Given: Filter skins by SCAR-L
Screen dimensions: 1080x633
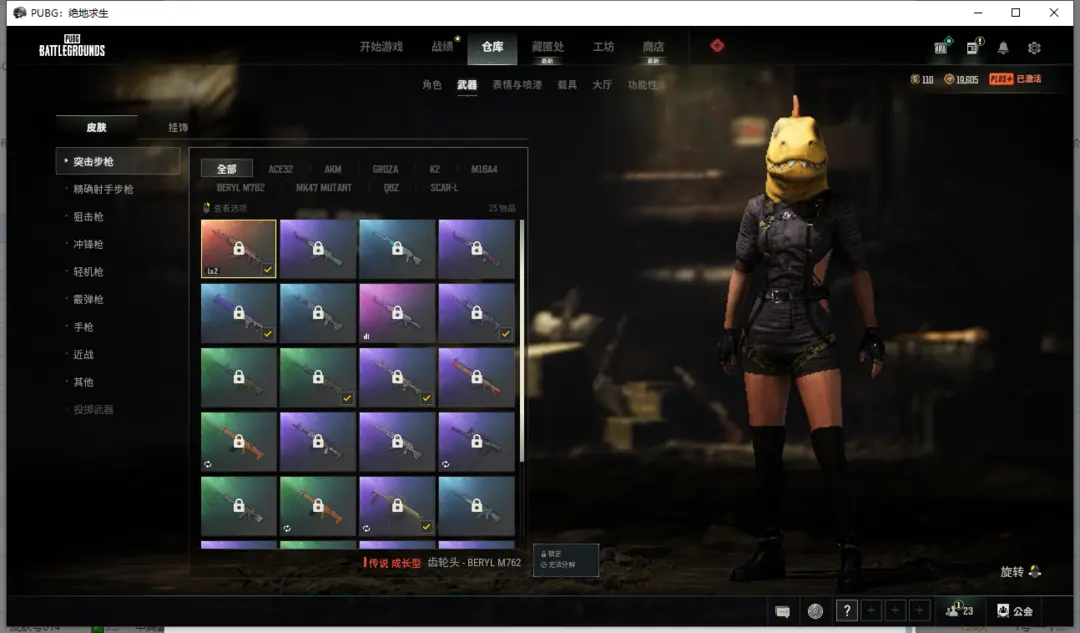Looking at the screenshot, I should 444,187.
